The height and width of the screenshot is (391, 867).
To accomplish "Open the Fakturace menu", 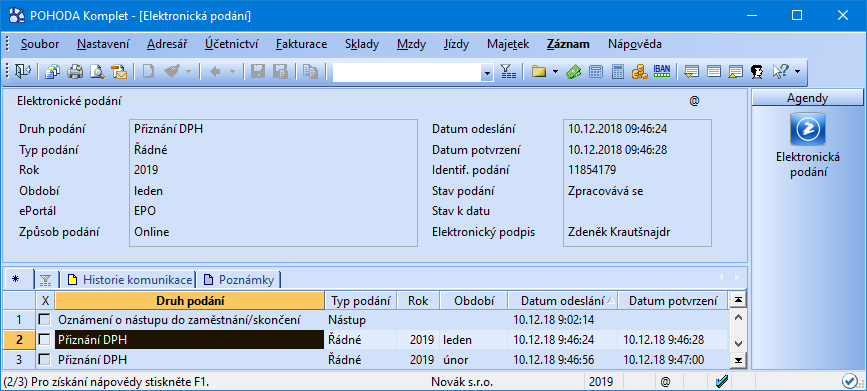I will (301, 44).
